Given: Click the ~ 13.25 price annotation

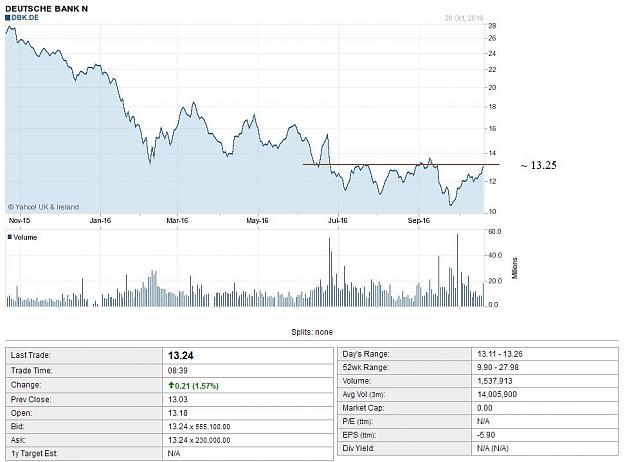Looking at the screenshot, I should [539, 165].
